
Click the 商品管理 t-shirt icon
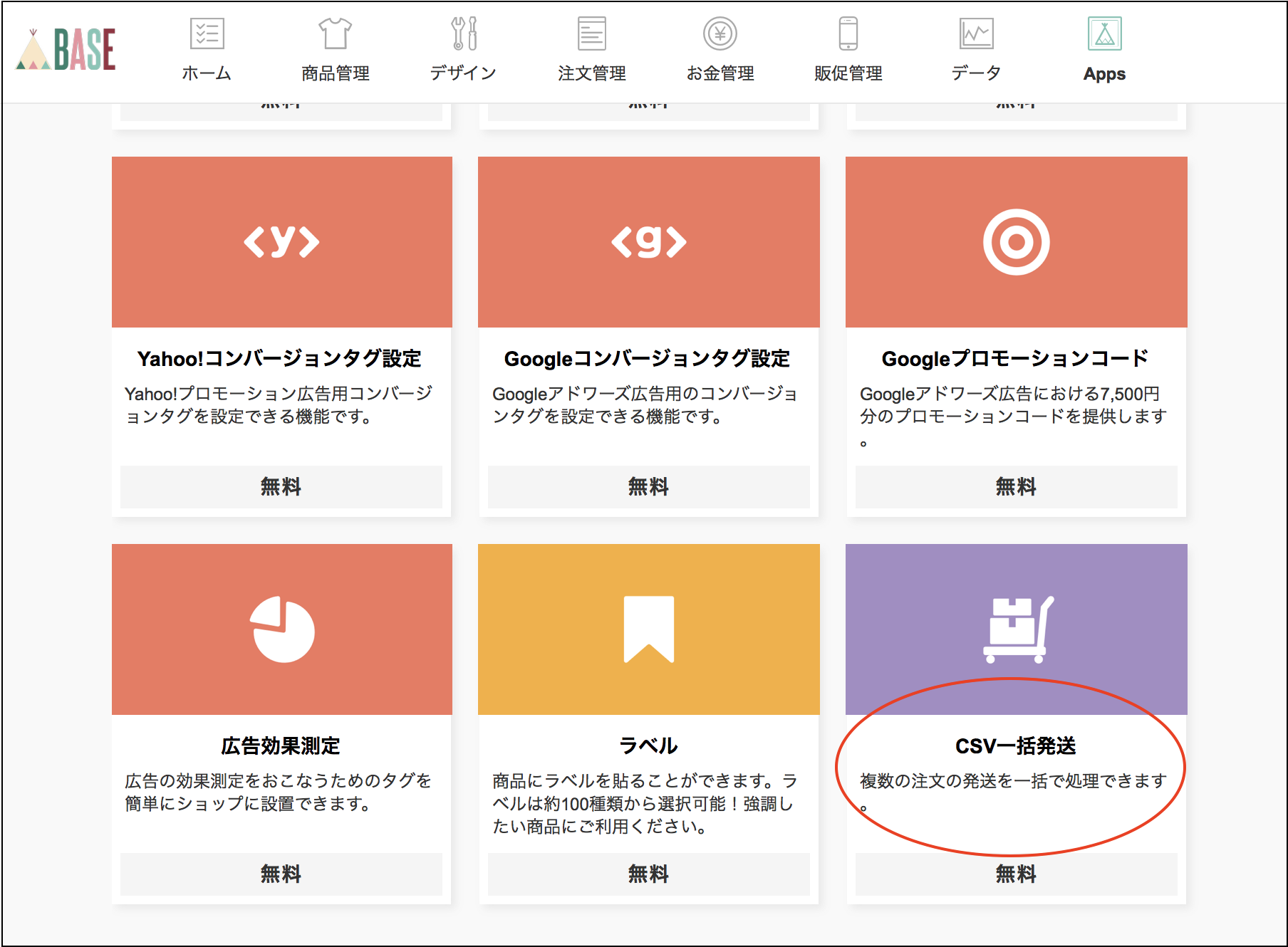point(335,33)
